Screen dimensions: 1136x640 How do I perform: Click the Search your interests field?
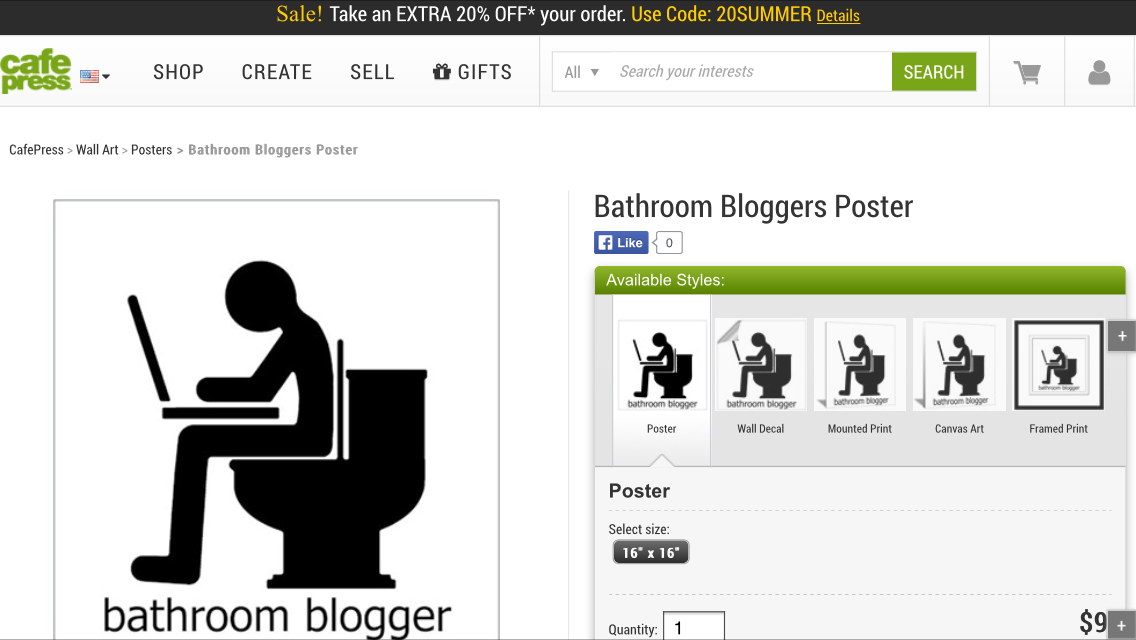[751, 72]
